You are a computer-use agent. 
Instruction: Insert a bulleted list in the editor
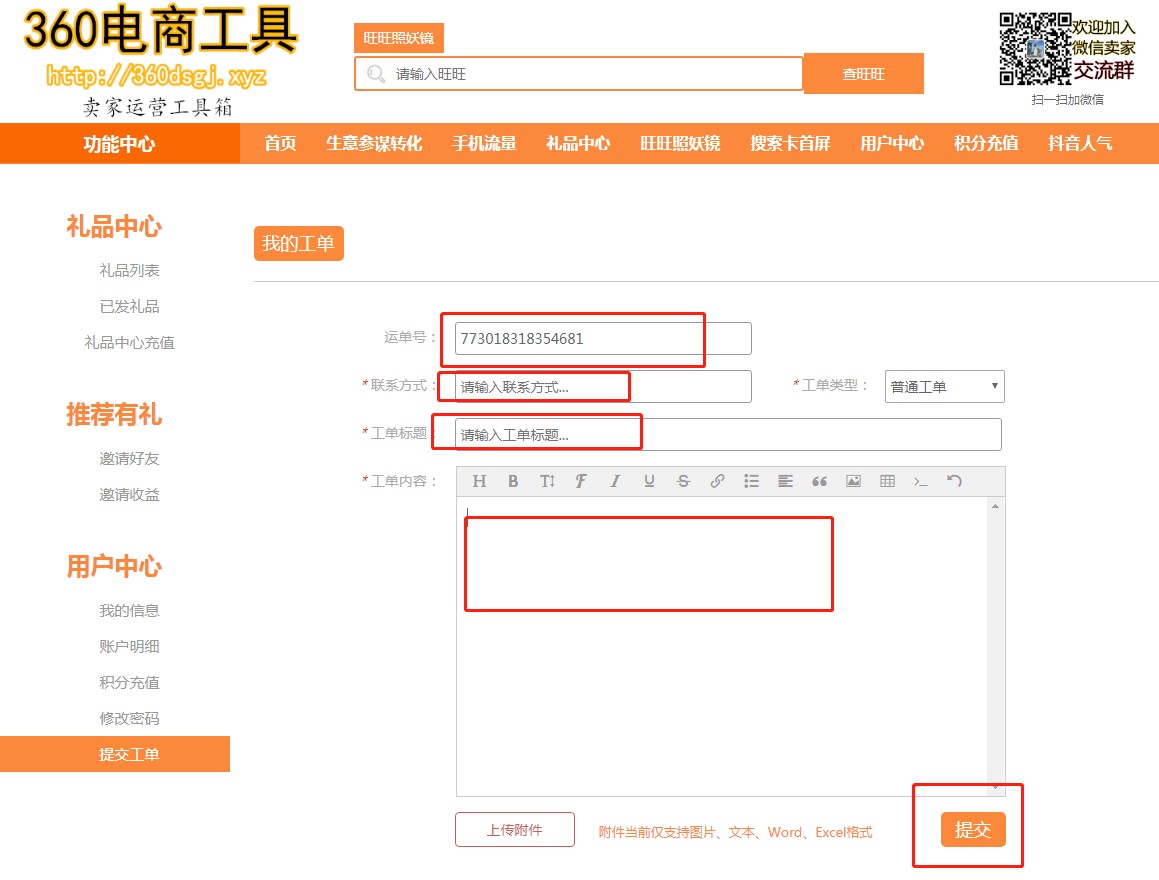(x=751, y=481)
